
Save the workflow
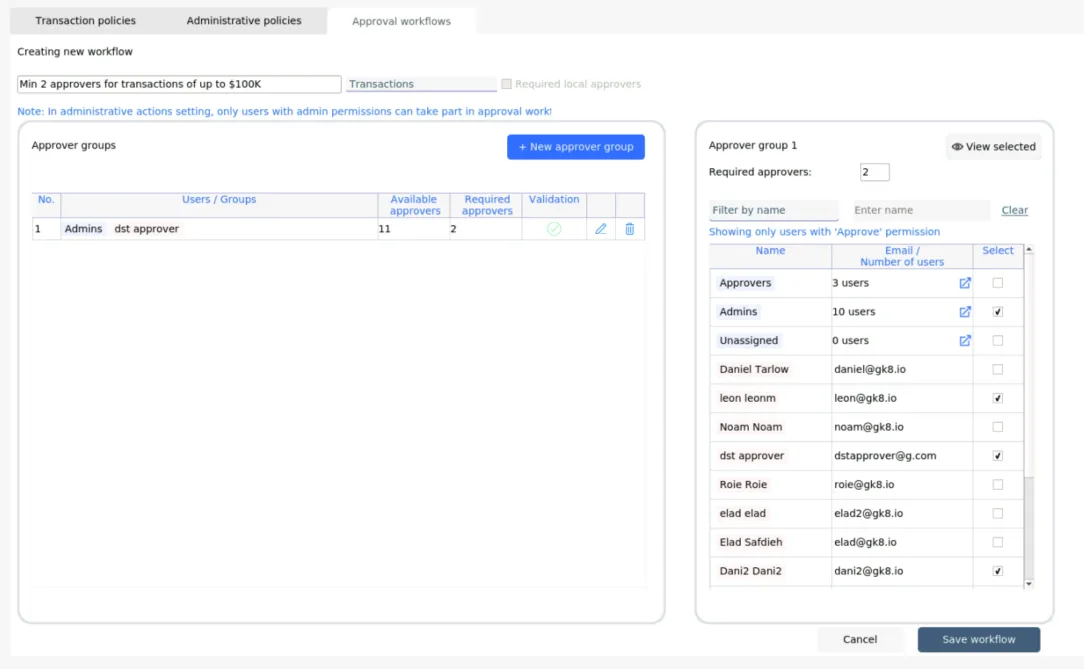point(979,639)
